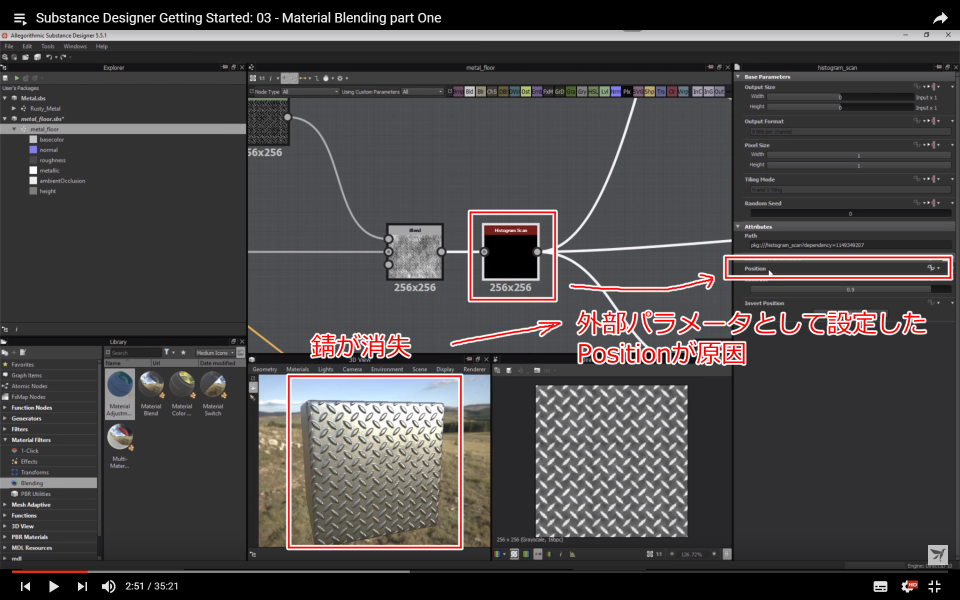Open the File menu

click(9, 47)
